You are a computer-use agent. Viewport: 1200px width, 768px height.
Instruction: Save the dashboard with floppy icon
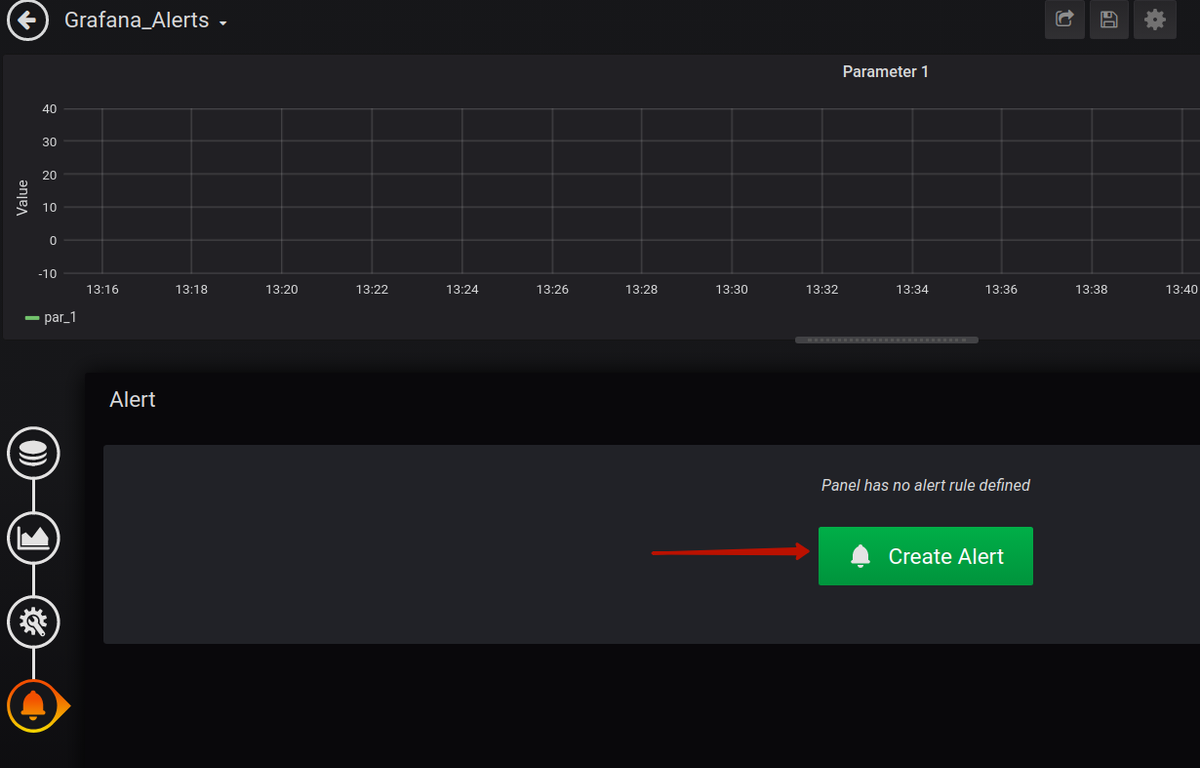(1108, 20)
